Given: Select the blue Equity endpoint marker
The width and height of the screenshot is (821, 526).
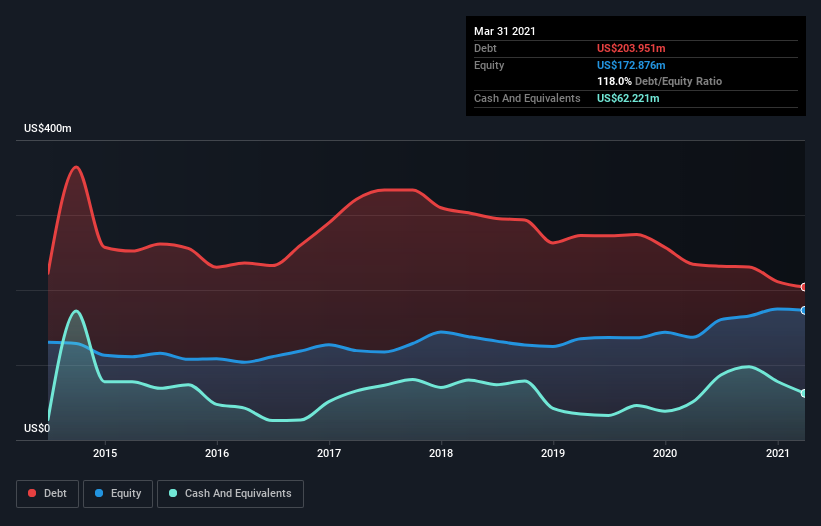Looking at the screenshot, I should click(804, 310).
